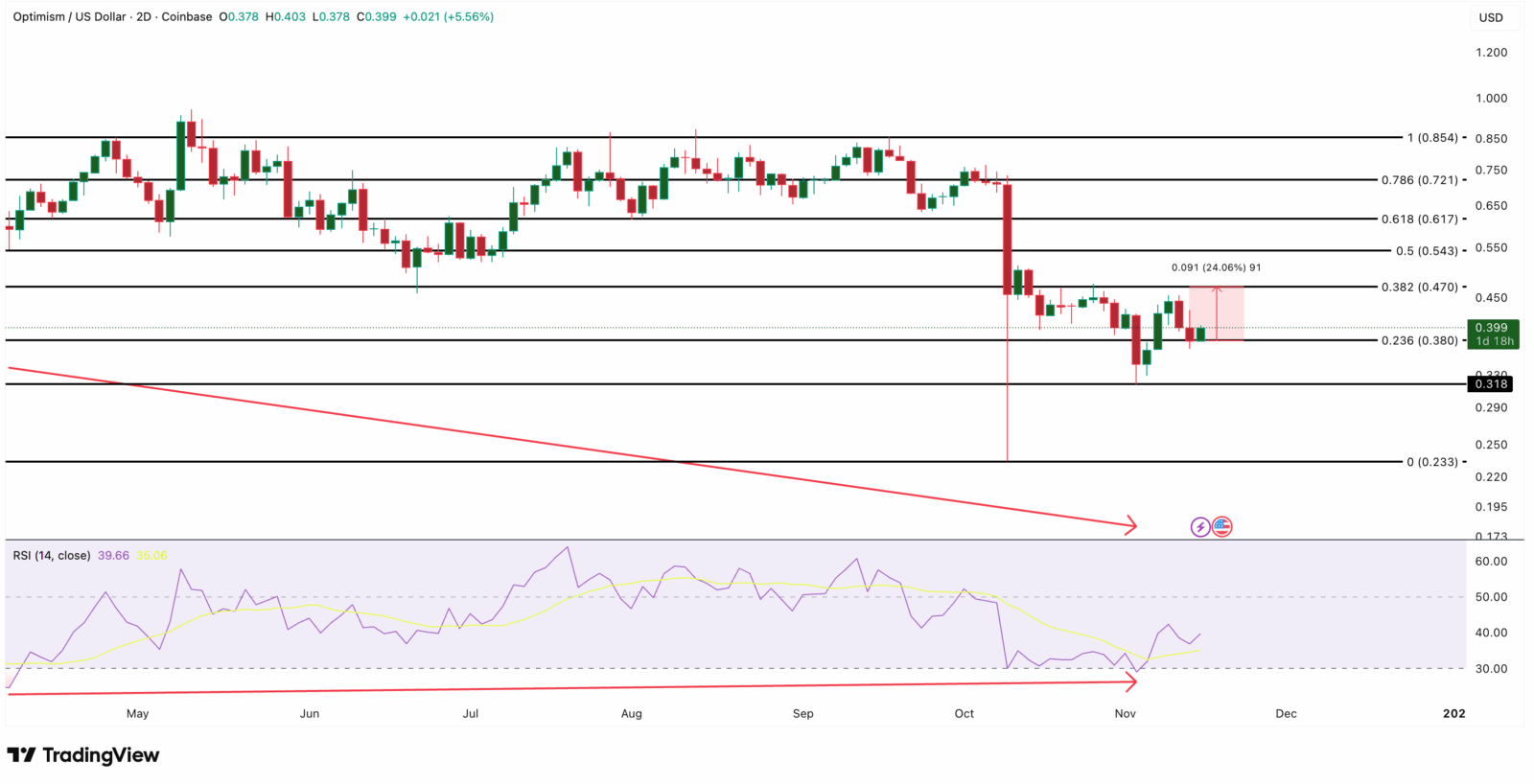Image resolution: width=1534 pixels, height=784 pixels.
Task: Select the green 0.399 current price label
Action: [1491, 334]
